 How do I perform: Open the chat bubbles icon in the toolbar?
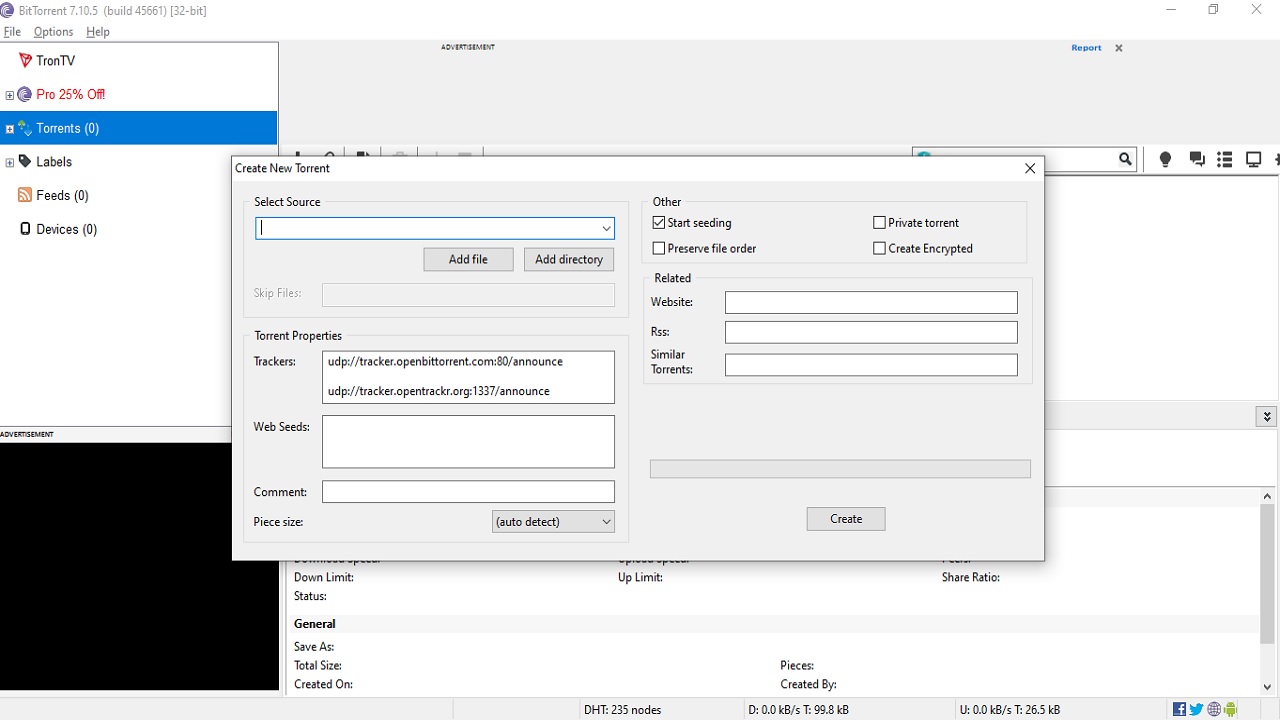(1196, 159)
